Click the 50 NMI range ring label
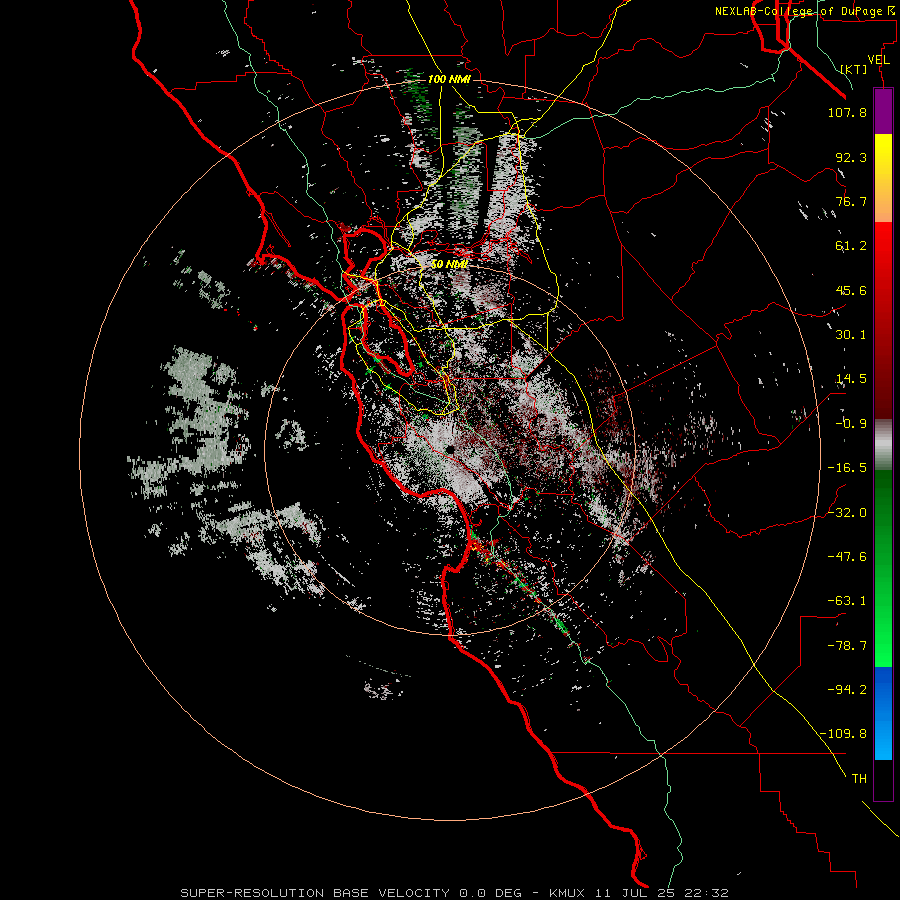900x900 pixels. [x=449, y=264]
